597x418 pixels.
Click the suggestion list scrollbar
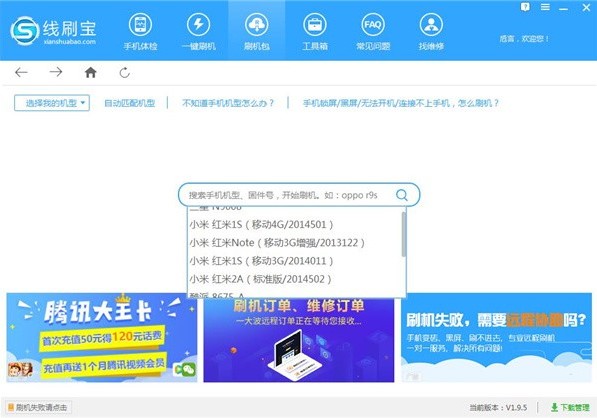click(404, 234)
